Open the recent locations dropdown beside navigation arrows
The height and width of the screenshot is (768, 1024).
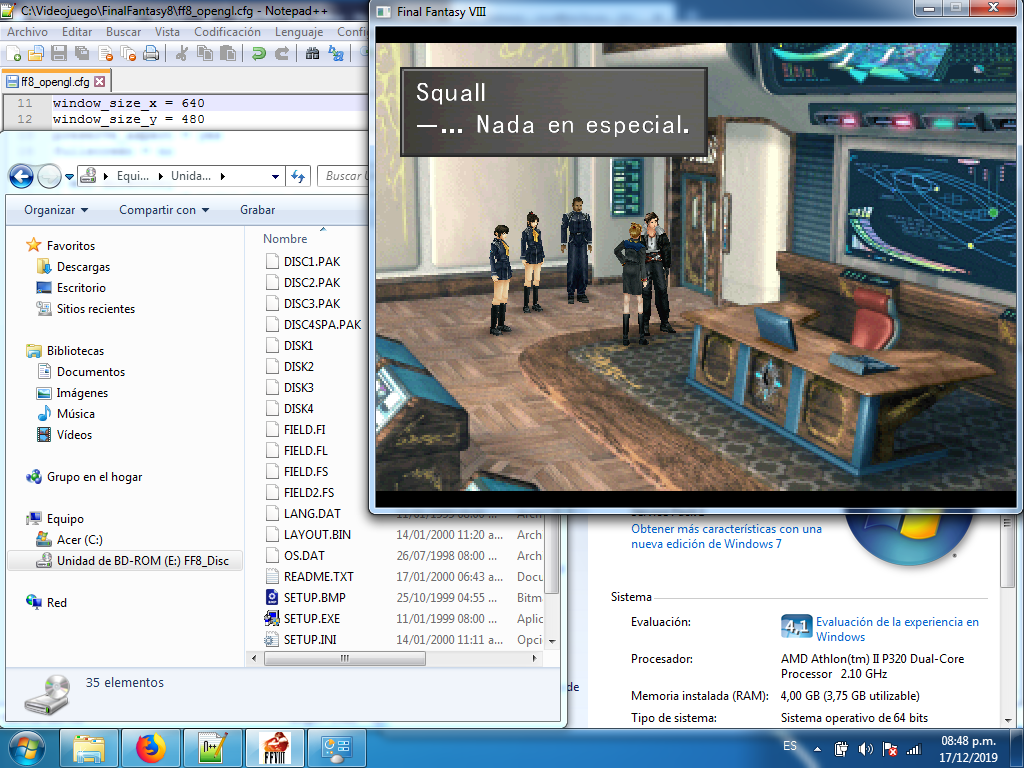coord(69,176)
